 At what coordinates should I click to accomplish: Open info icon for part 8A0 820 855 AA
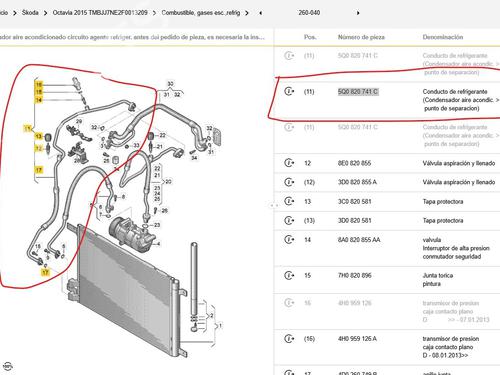pos(289,239)
